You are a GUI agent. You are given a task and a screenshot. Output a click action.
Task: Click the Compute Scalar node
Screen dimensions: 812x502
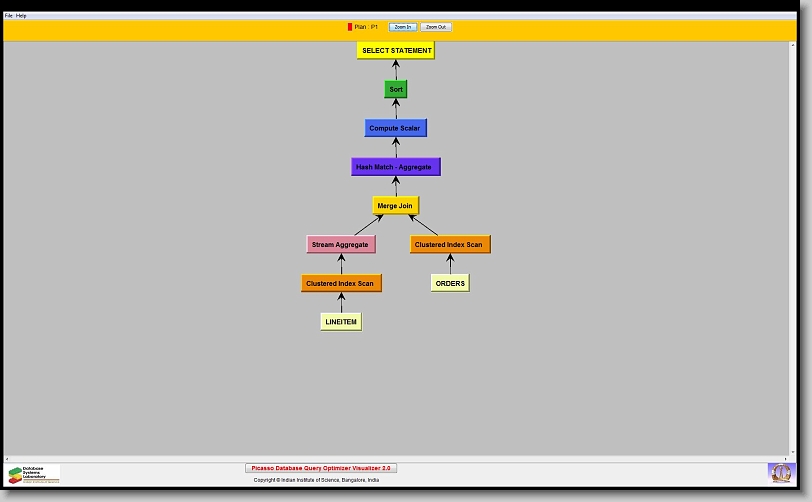pos(395,128)
